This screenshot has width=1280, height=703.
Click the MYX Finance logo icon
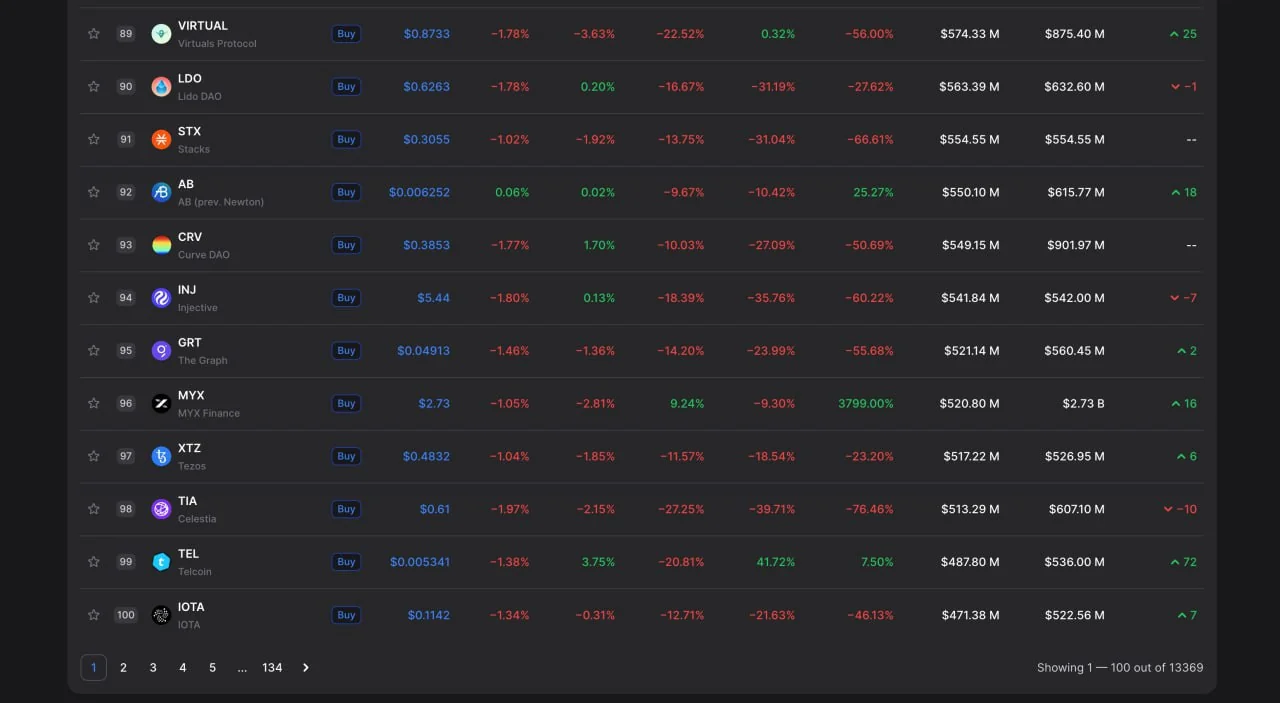pyautogui.click(x=161, y=404)
